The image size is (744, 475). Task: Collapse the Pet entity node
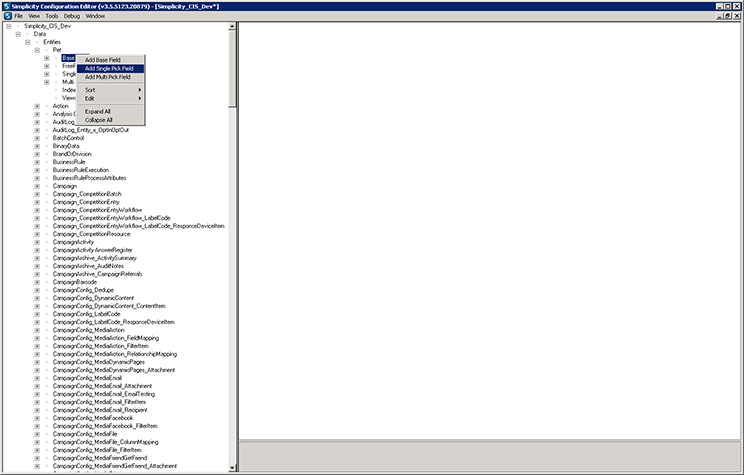pos(37,50)
